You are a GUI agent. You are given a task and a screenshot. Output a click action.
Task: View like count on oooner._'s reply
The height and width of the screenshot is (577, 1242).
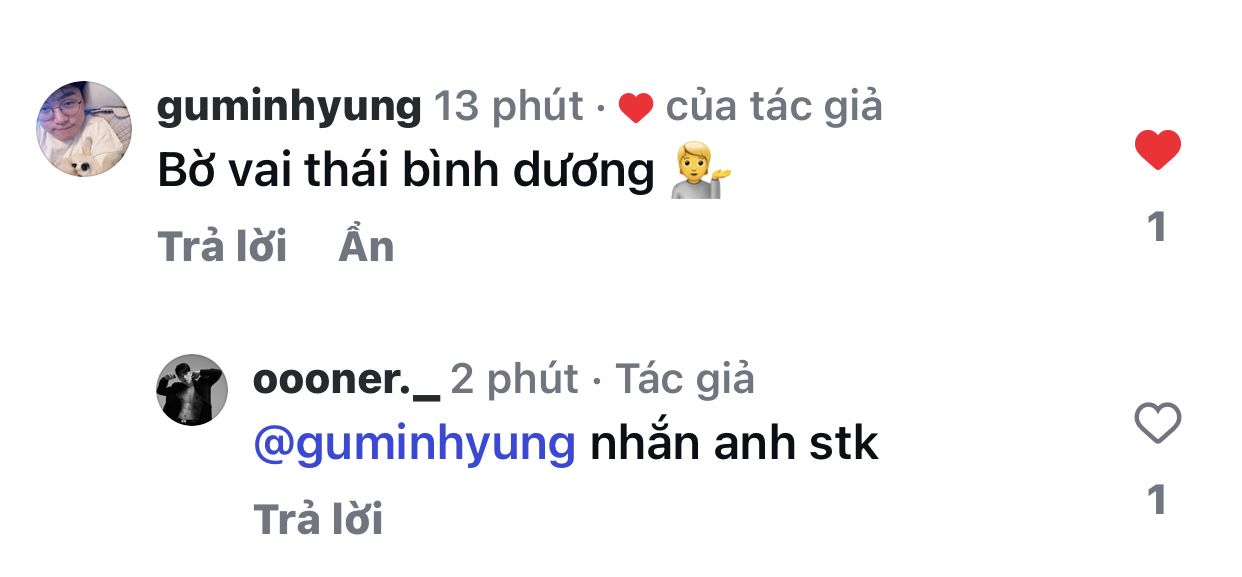click(x=1157, y=500)
